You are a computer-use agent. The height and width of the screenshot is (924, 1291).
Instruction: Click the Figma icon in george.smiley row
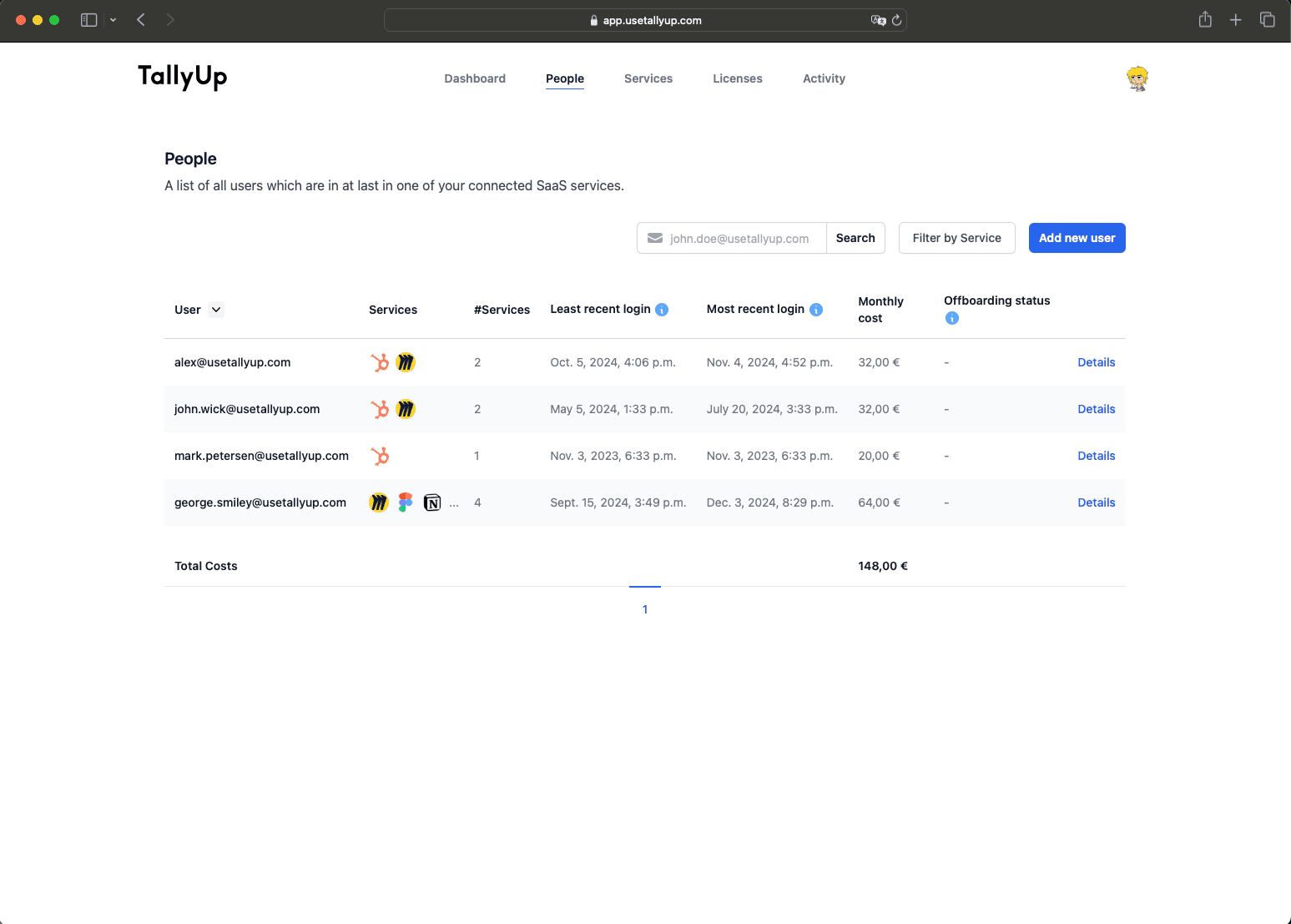tap(406, 502)
